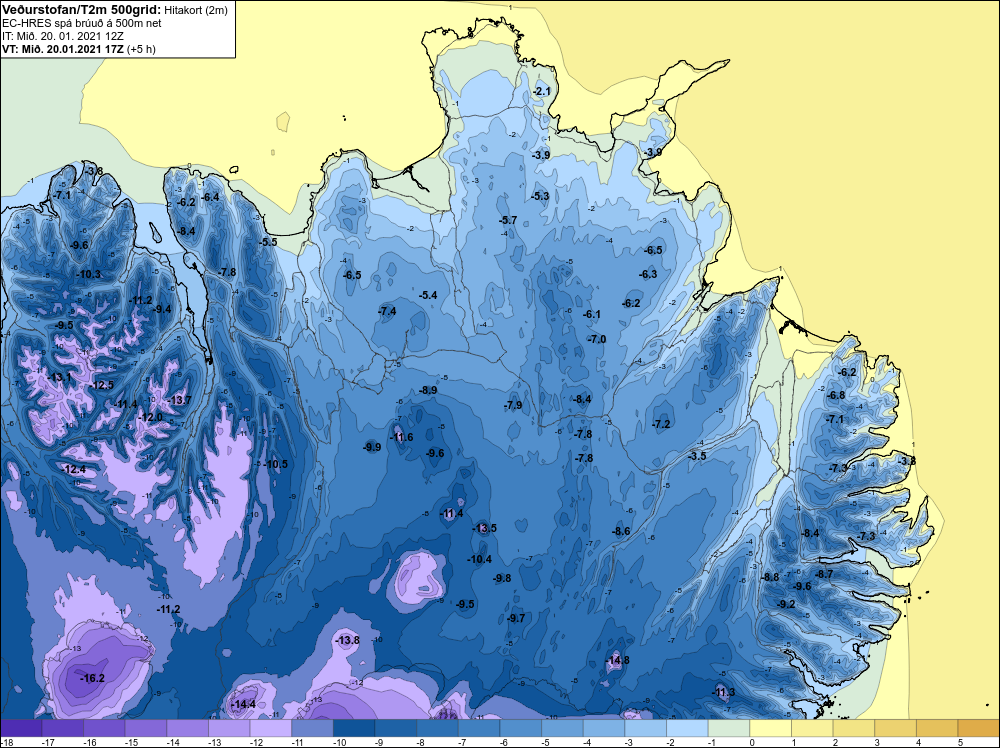Select the -11.3 temperature value

[724, 692]
